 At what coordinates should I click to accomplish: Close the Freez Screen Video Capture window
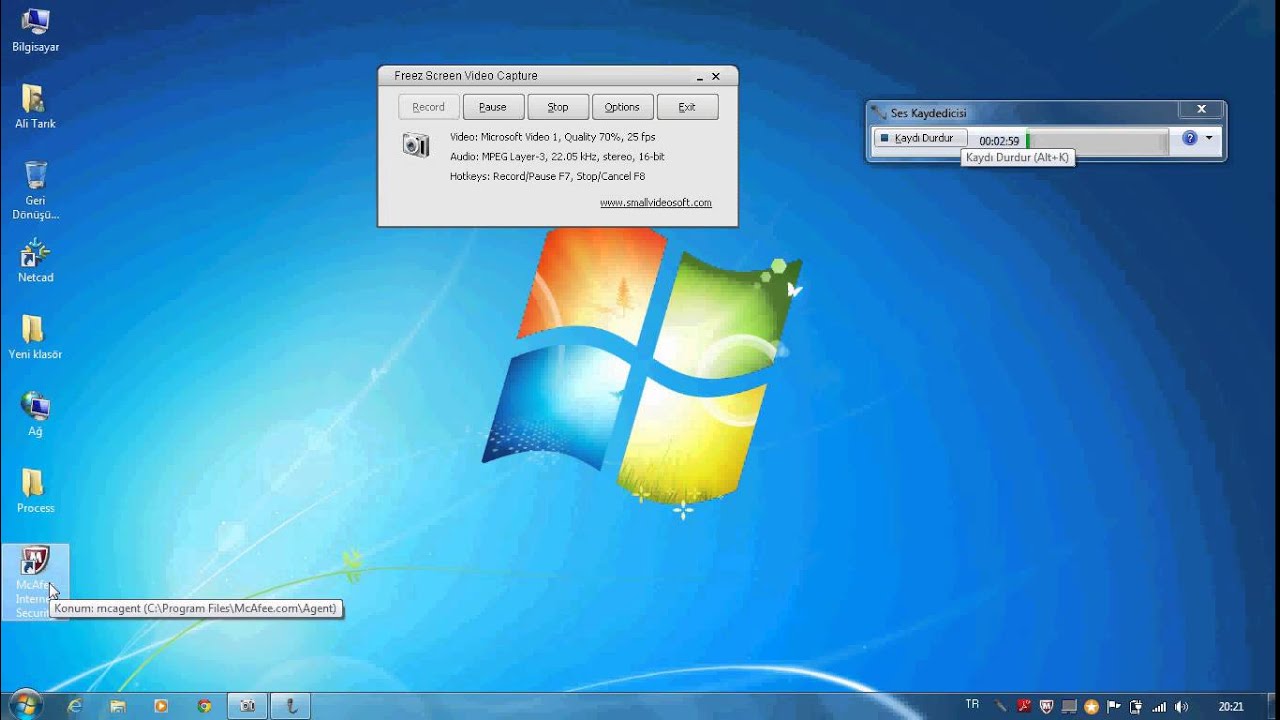click(716, 77)
